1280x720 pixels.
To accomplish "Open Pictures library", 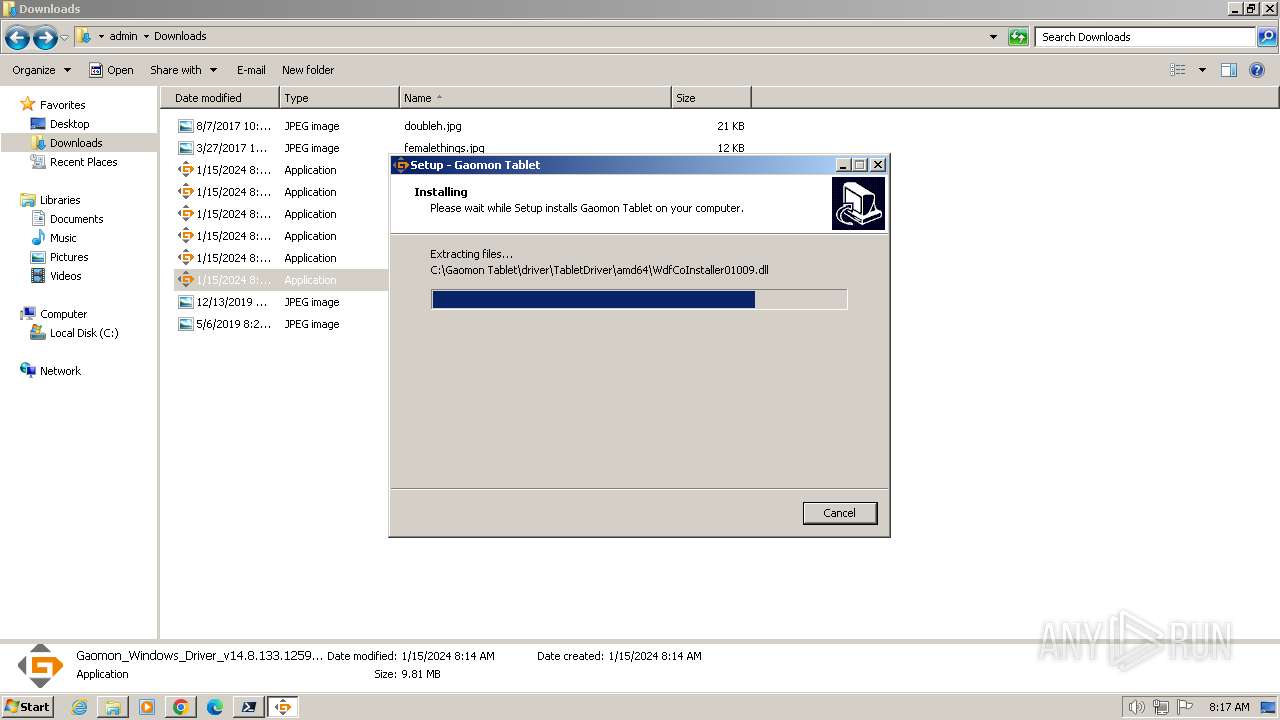I will tap(69, 257).
